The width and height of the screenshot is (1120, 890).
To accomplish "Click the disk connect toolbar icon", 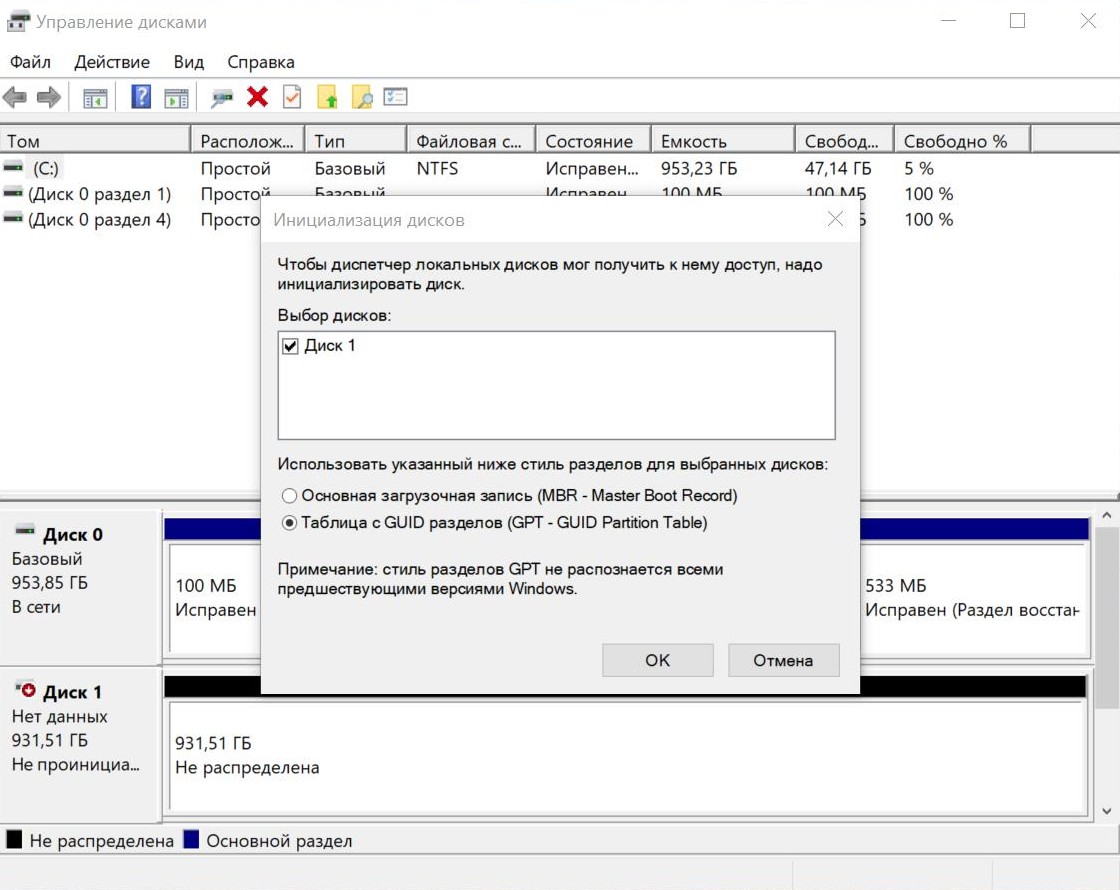I will pos(222,97).
